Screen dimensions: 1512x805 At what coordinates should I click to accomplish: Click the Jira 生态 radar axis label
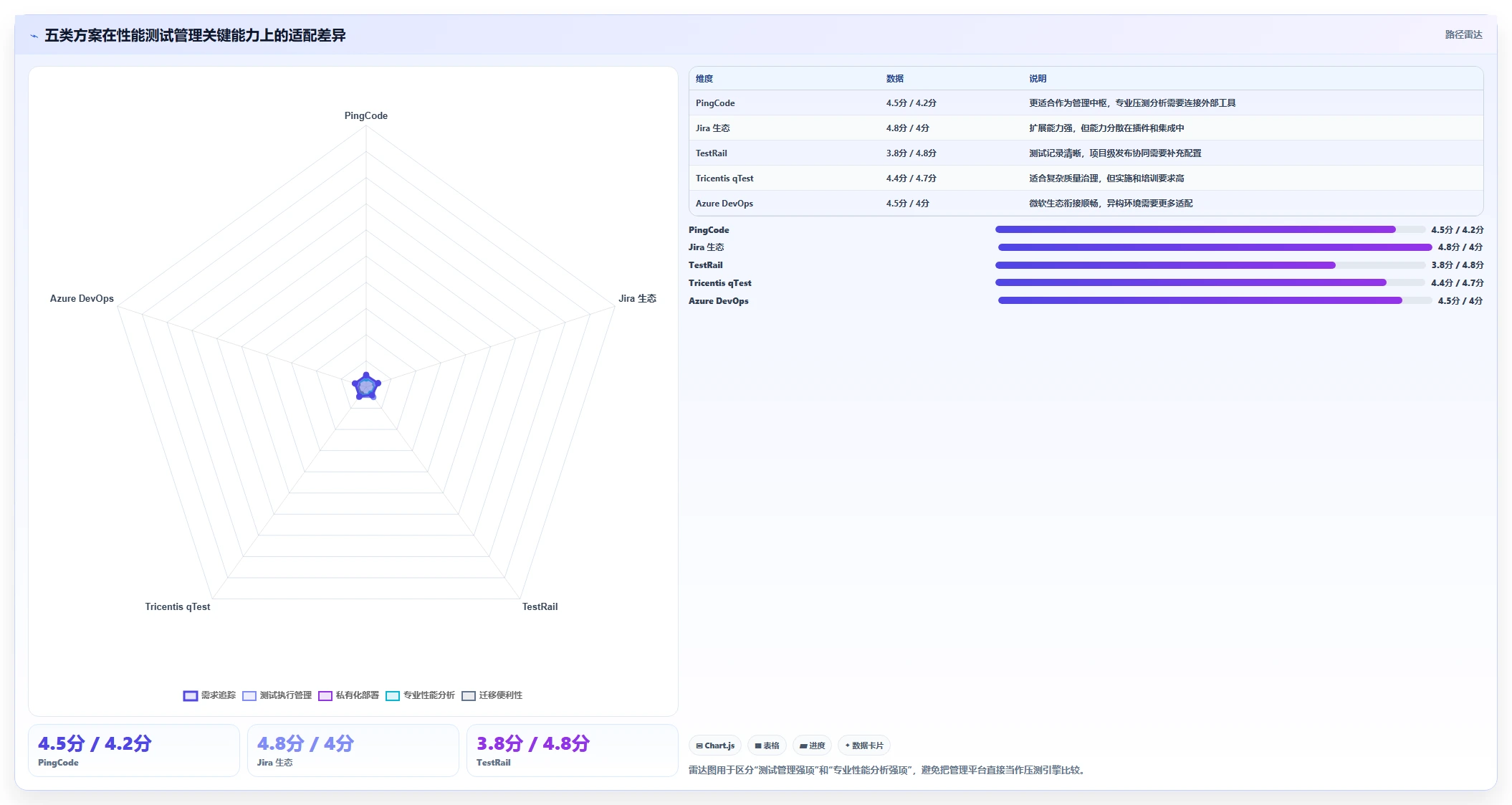pos(638,298)
